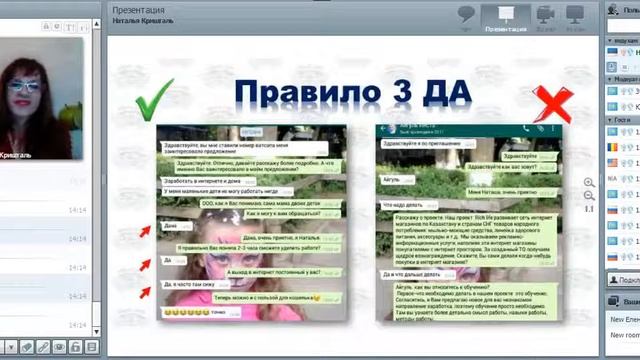This screenshot has height=360, width=640.
Task: Zoom out of the presentation slide
Action: [x=589, y=196]
